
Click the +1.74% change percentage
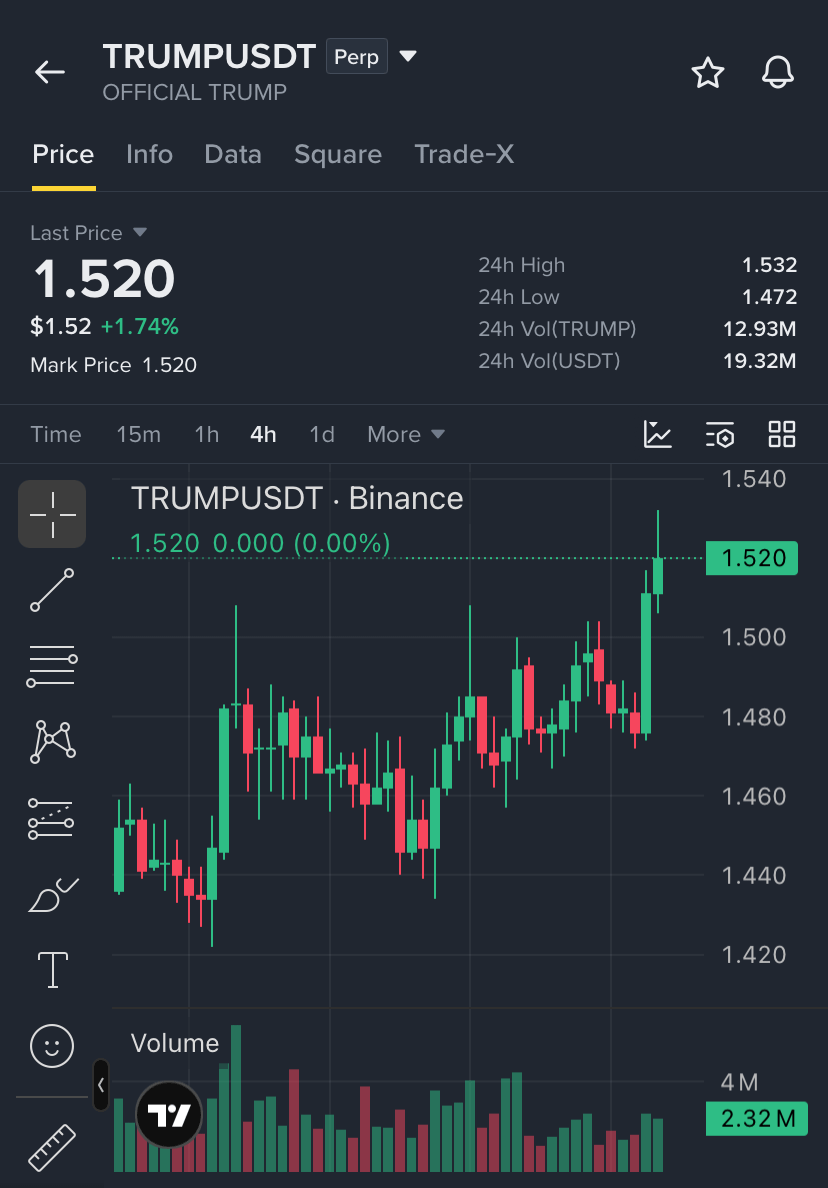pos(140,327)
